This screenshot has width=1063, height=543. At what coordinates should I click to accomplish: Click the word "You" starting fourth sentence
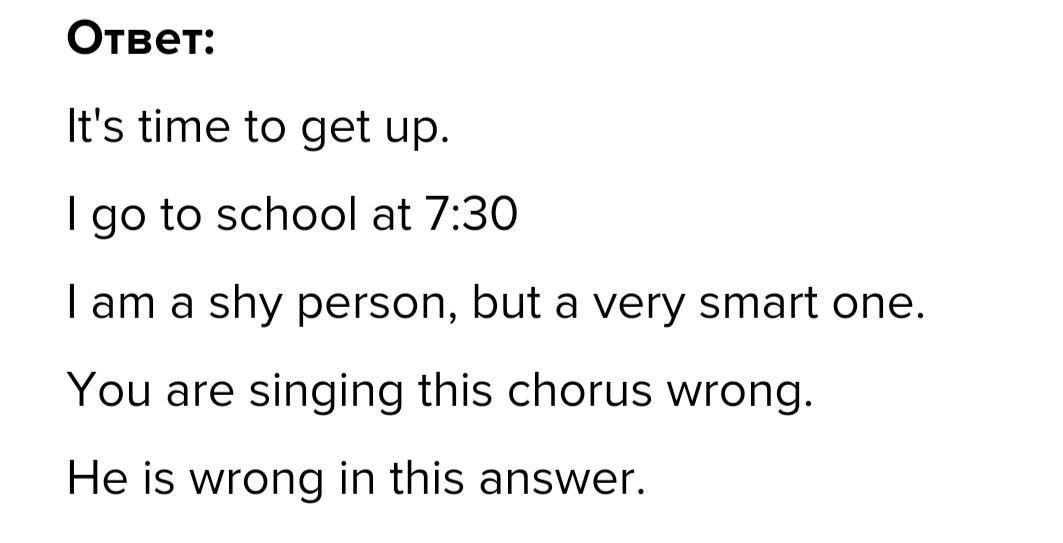pos(108,391)
